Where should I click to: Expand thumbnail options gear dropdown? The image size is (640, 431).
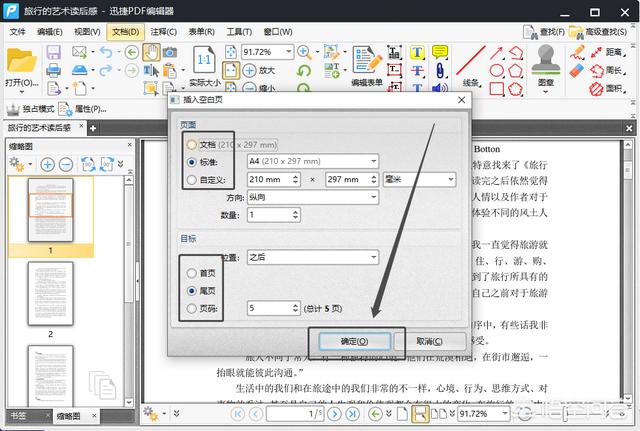point(30,164)
